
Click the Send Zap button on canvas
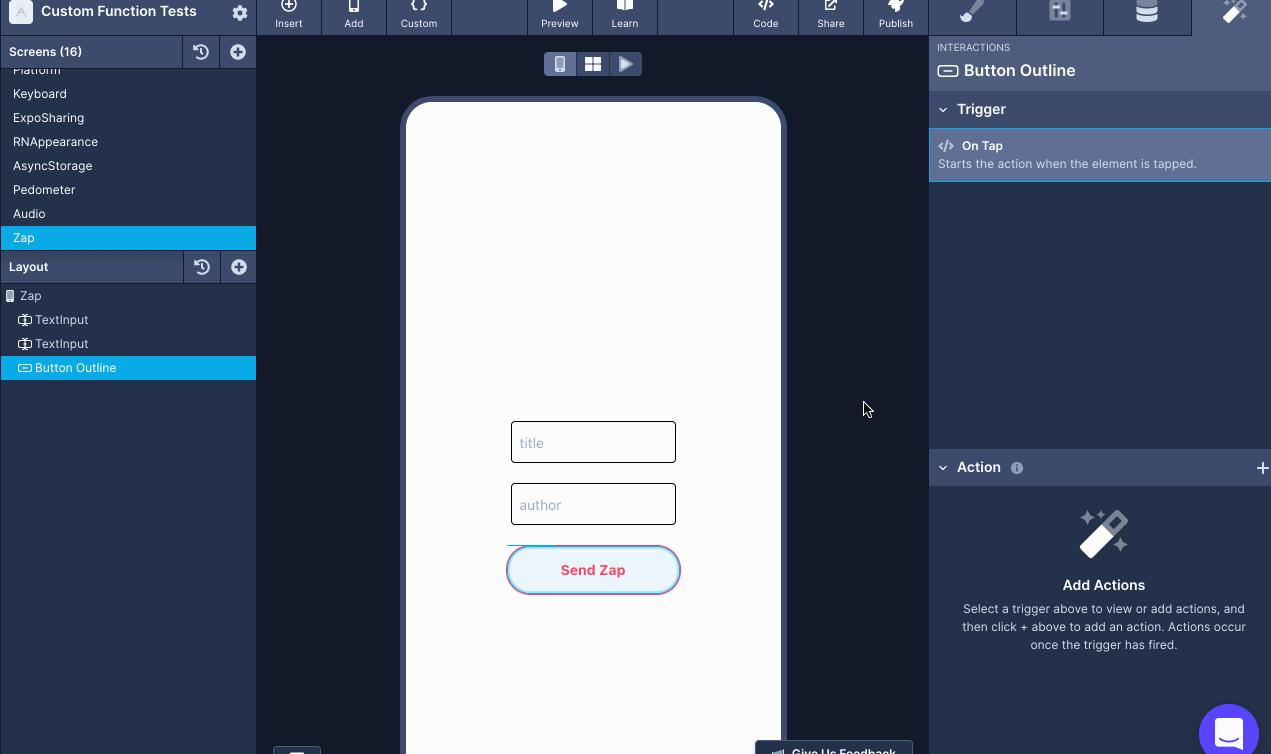tap(593, 570)
